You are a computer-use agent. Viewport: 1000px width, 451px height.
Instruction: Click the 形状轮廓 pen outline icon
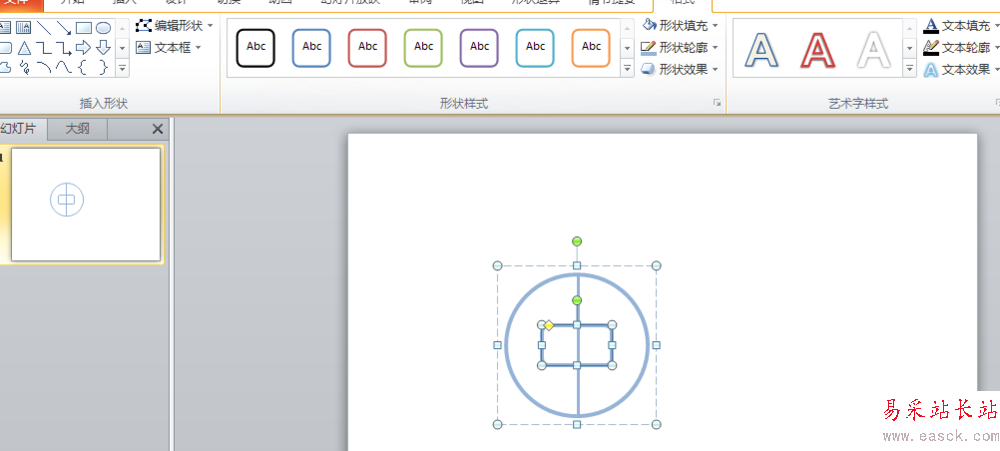[649, 47]
